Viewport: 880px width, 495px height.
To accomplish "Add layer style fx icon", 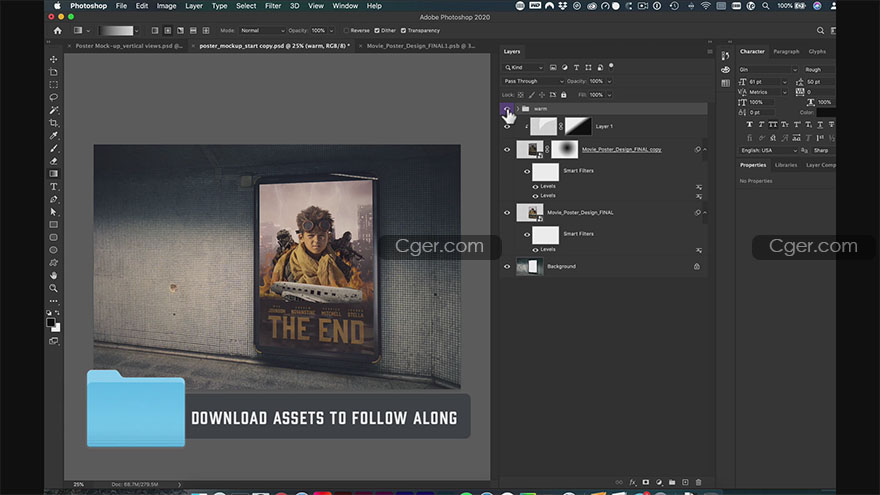I will (632, 482).
